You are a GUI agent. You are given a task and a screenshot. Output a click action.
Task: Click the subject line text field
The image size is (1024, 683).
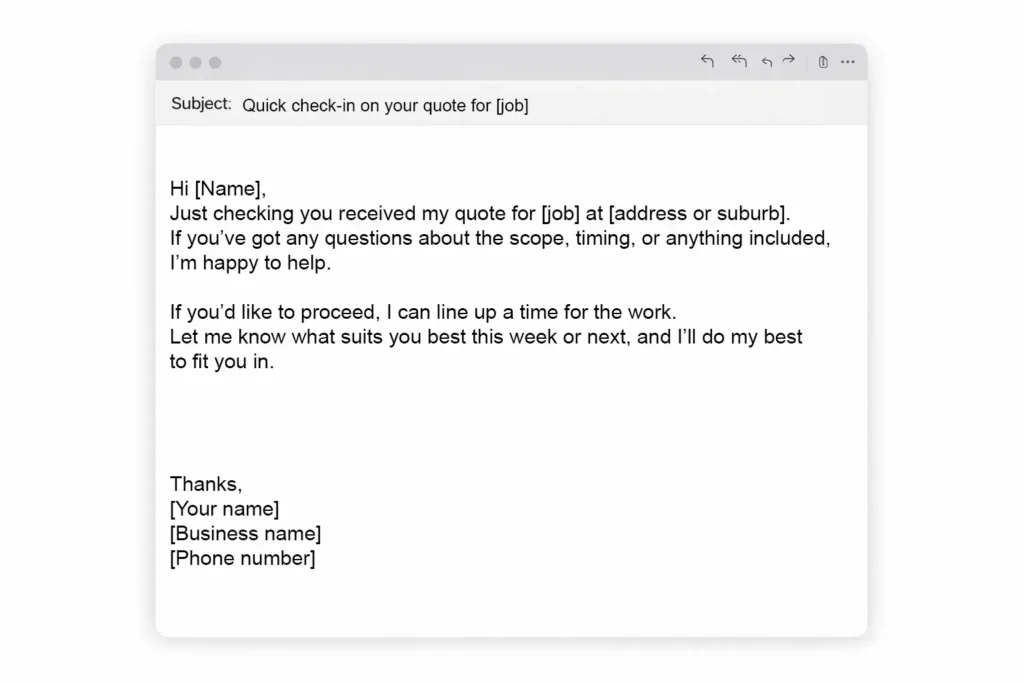click(385, 105)
